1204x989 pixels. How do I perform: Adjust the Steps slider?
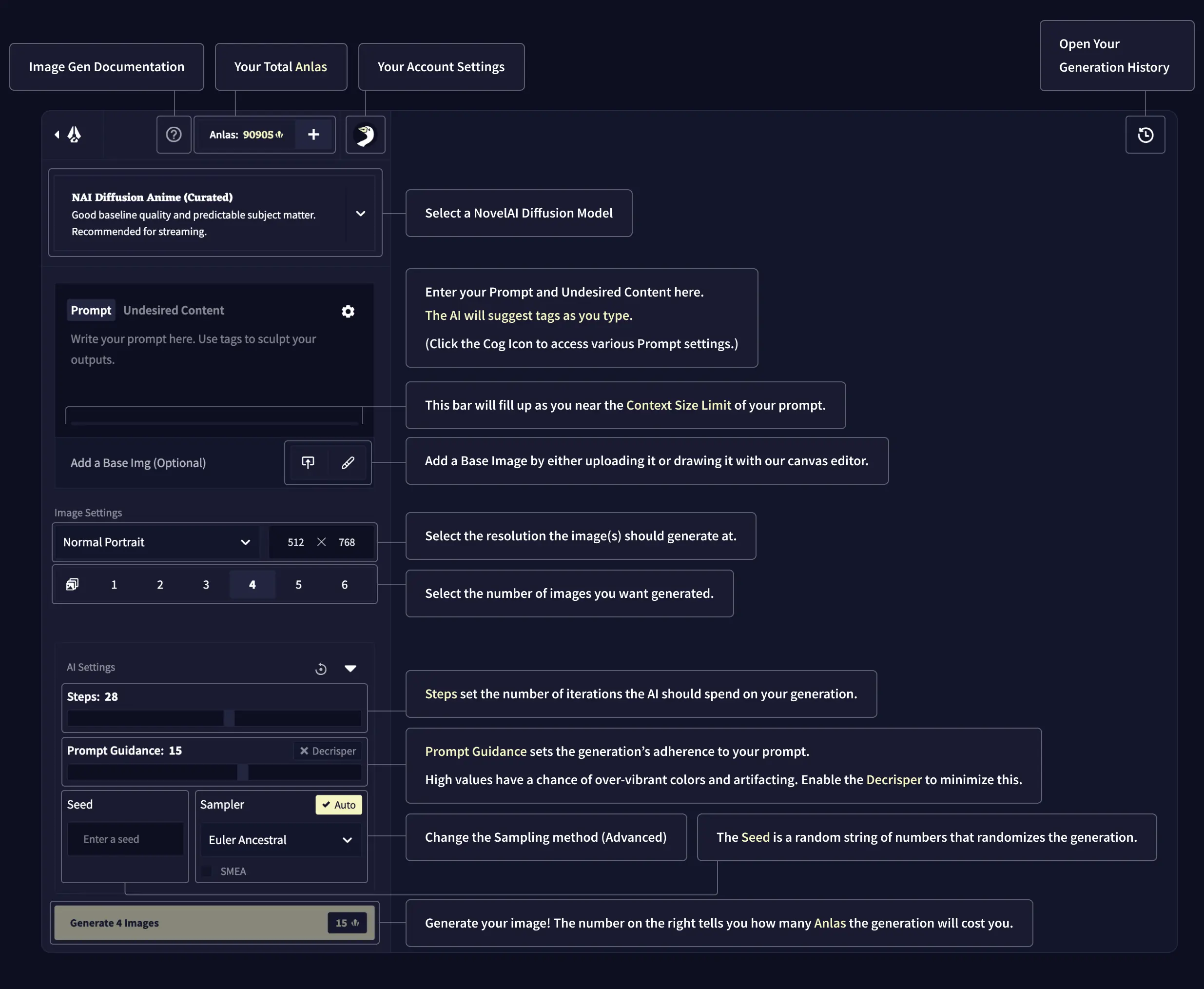[214, 717]
